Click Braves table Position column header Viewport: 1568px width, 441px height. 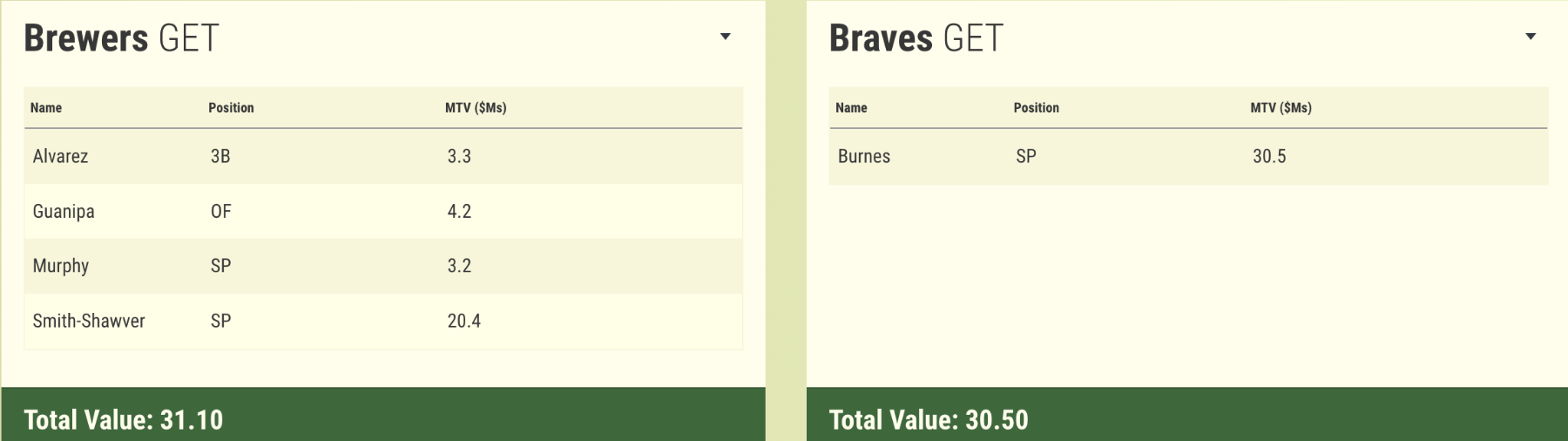tap(1036, 108)
